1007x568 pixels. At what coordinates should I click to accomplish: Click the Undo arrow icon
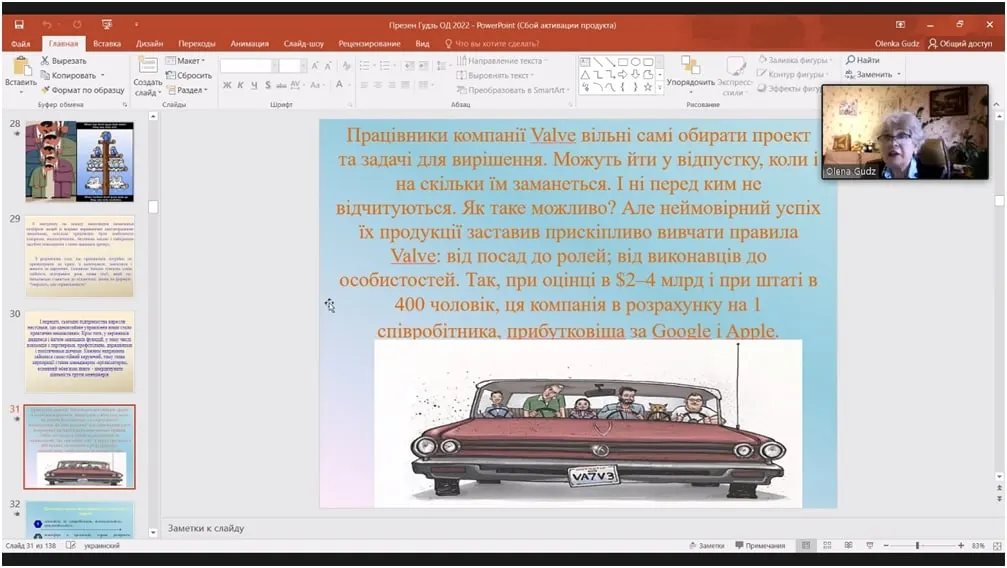click(47, 24)
